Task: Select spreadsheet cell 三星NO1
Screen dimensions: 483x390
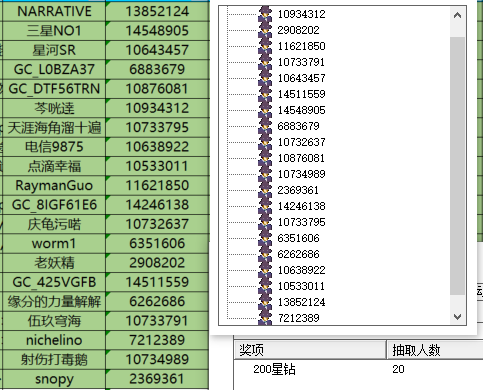Action: pos(54,31)
